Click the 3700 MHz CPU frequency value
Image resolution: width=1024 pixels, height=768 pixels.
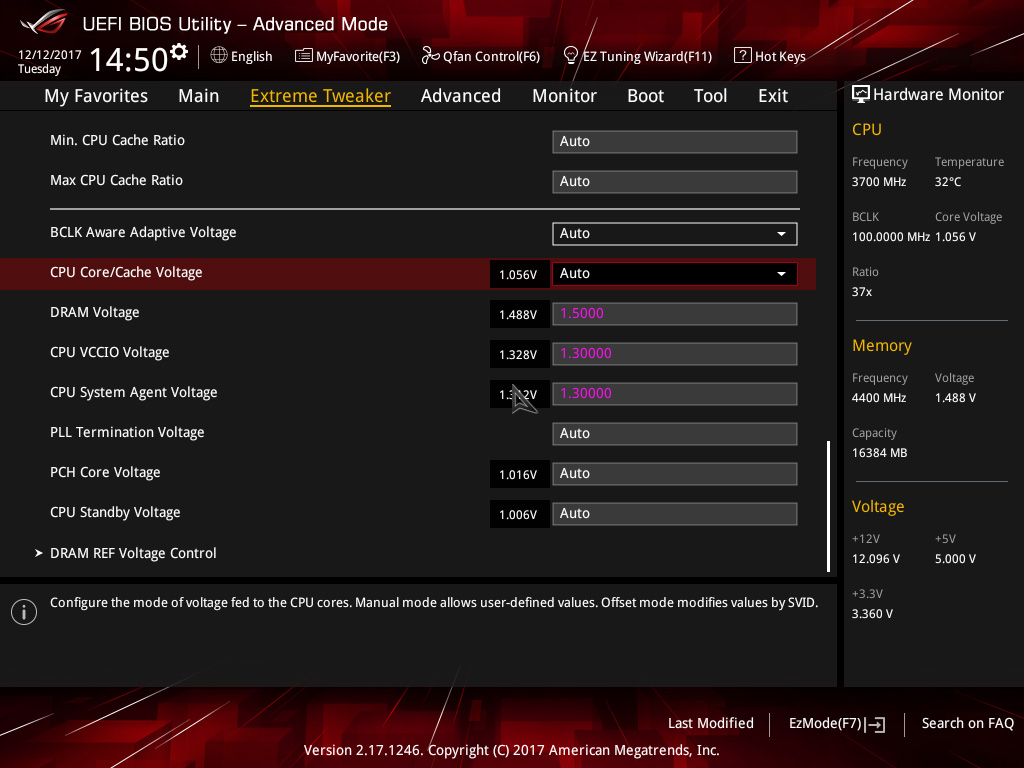pos(879,182)
